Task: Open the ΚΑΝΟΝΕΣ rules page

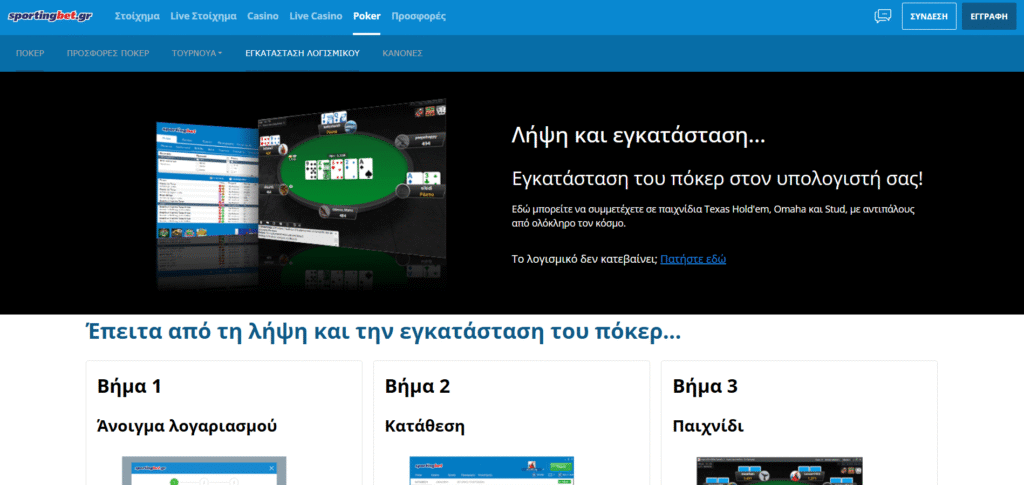Action: click(x=402, y=53)
